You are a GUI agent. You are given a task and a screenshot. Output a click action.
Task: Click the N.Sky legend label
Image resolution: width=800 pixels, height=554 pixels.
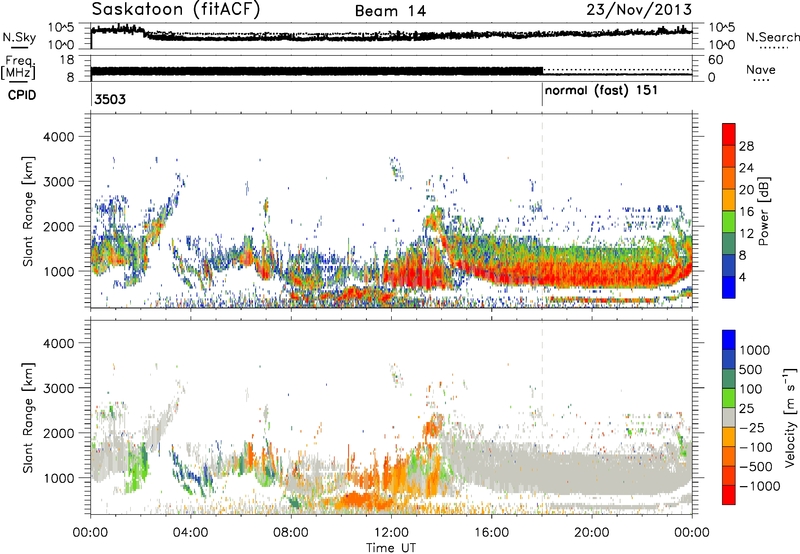(19, 37)
